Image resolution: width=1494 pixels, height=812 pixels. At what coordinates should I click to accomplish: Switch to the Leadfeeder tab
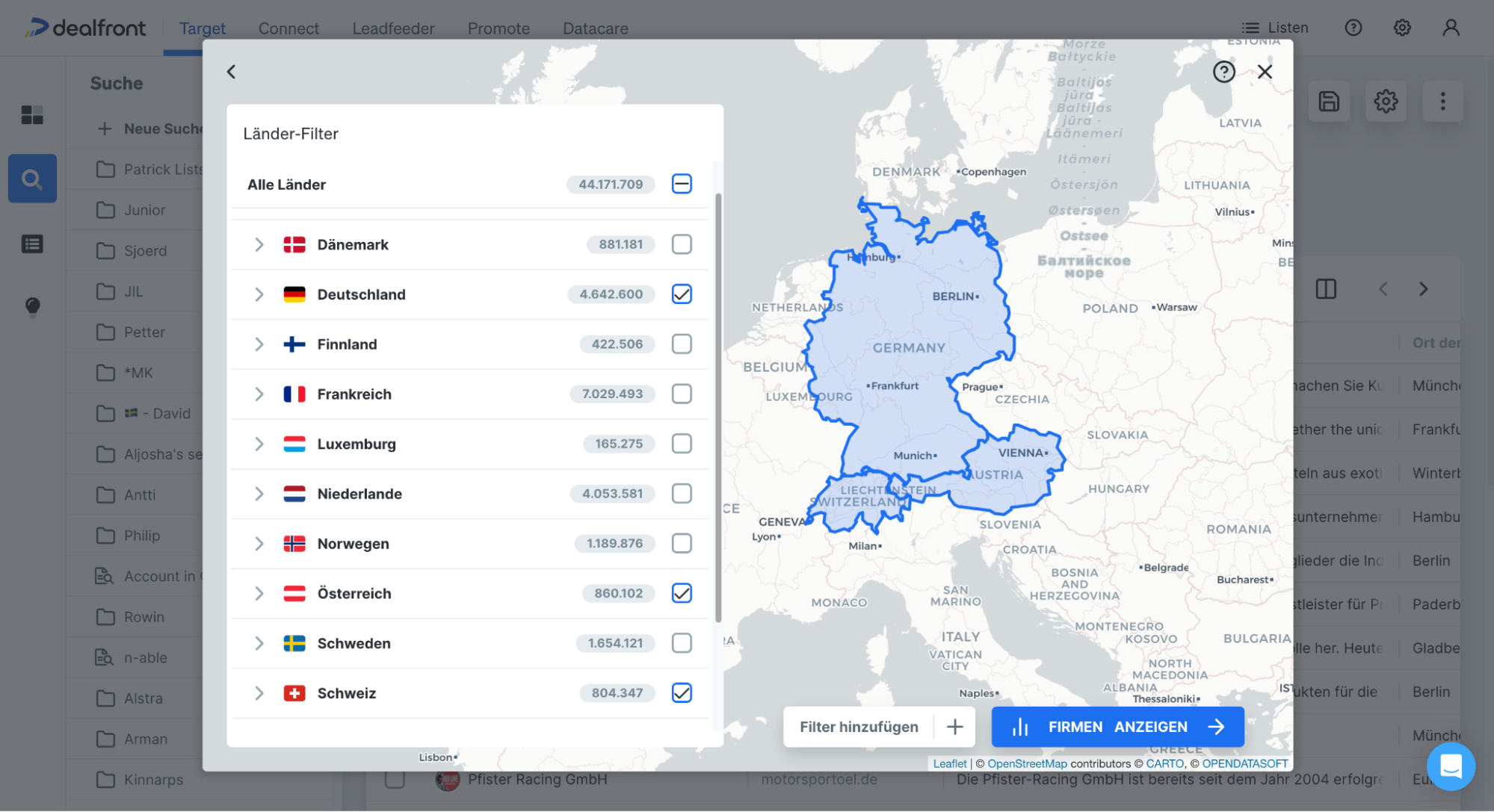(393, 28)
